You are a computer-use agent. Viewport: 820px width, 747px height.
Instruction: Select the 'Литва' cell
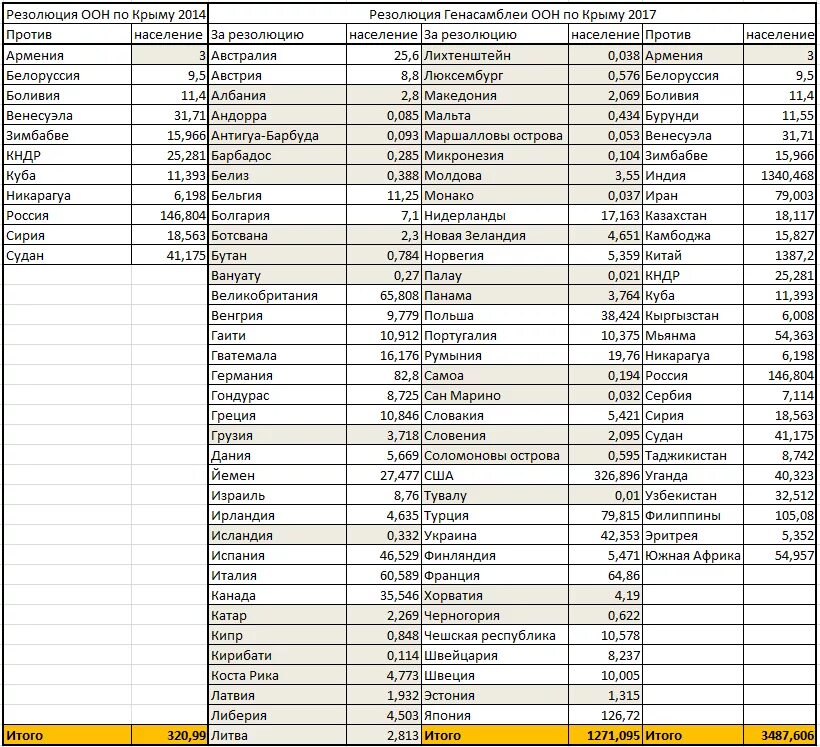click(x=277, y=735)
